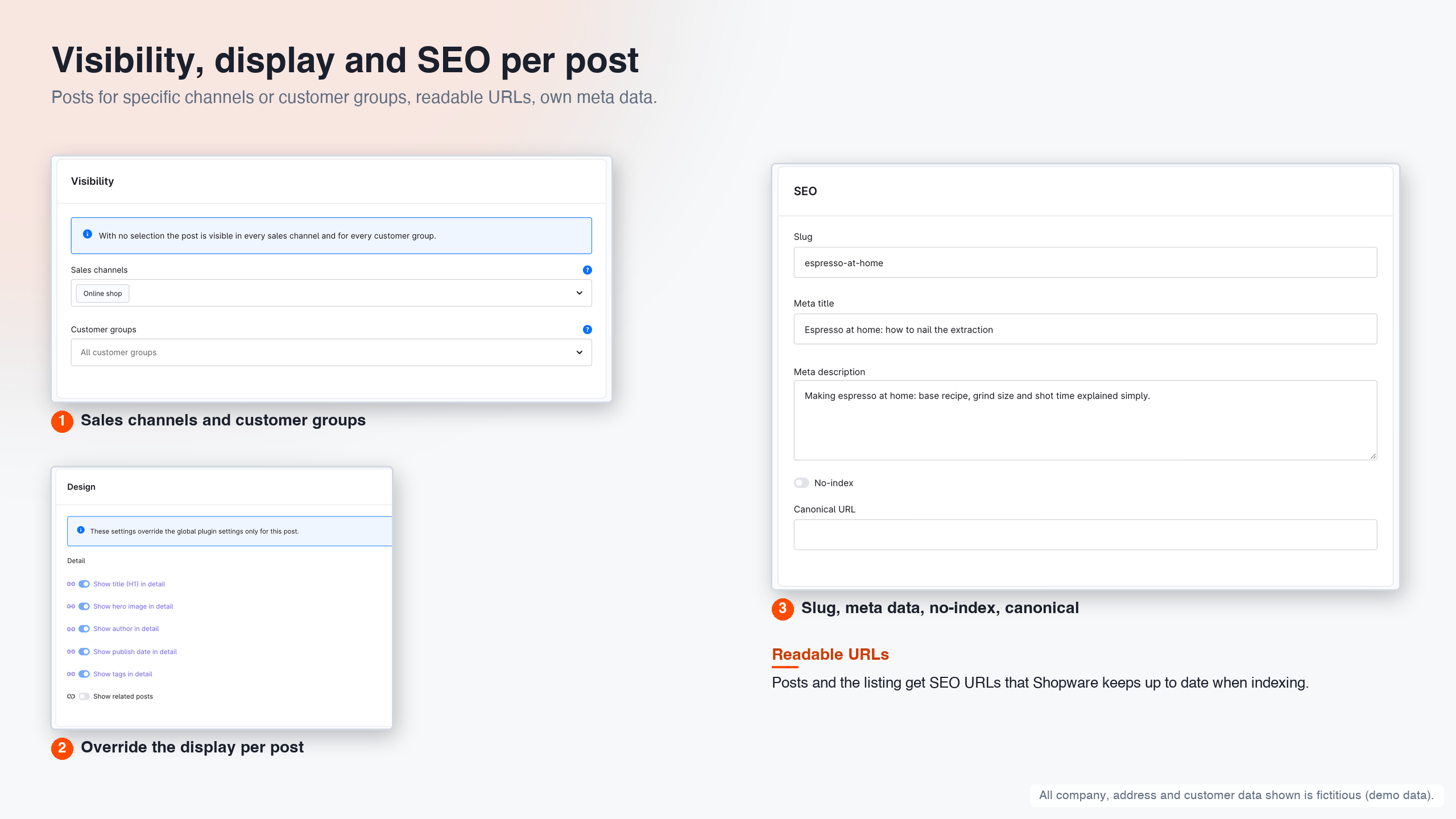Click the 'No-index' label text
1456x819 pixels.
pos(833,483)
